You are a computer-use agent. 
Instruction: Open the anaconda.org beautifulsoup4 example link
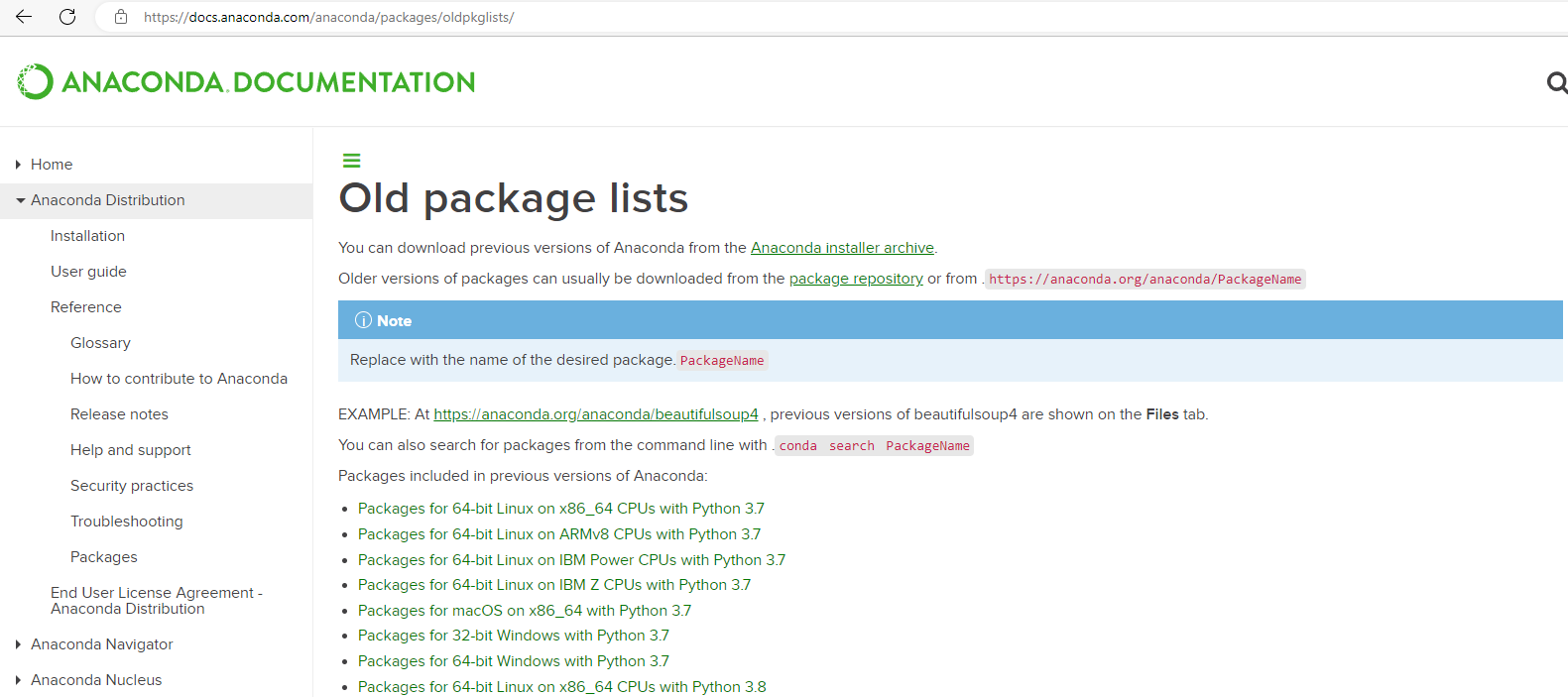(596, 414)
